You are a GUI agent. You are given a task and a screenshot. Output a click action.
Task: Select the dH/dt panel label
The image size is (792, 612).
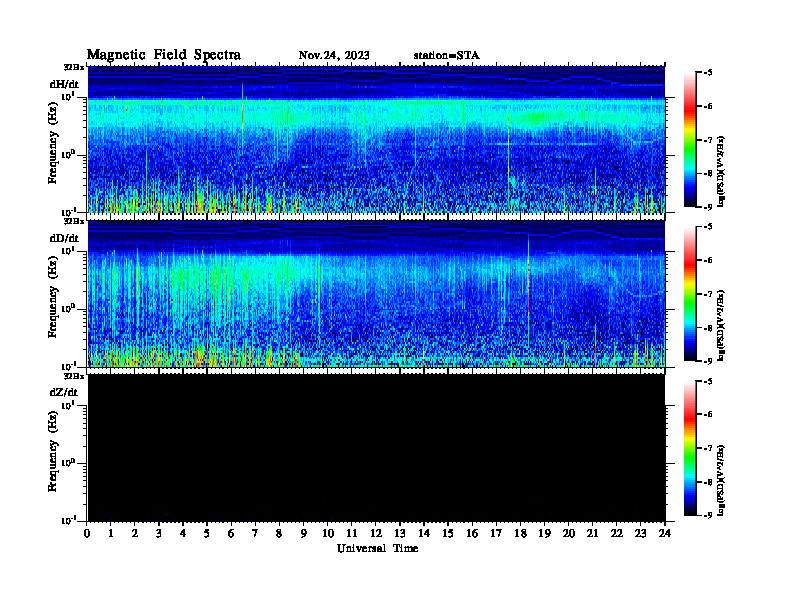(64, 84)
